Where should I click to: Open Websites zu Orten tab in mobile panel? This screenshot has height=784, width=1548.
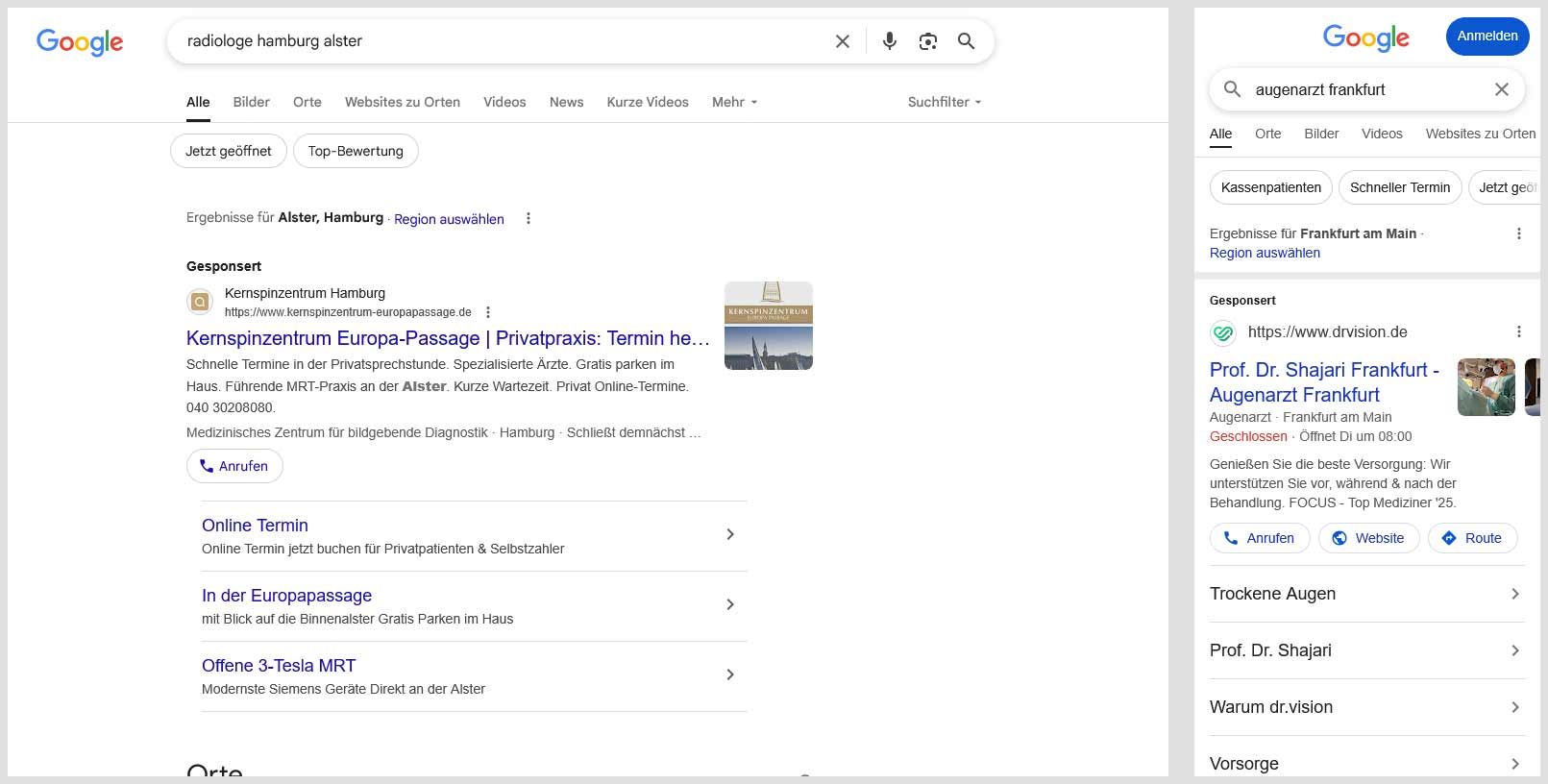coord(1481,134)
